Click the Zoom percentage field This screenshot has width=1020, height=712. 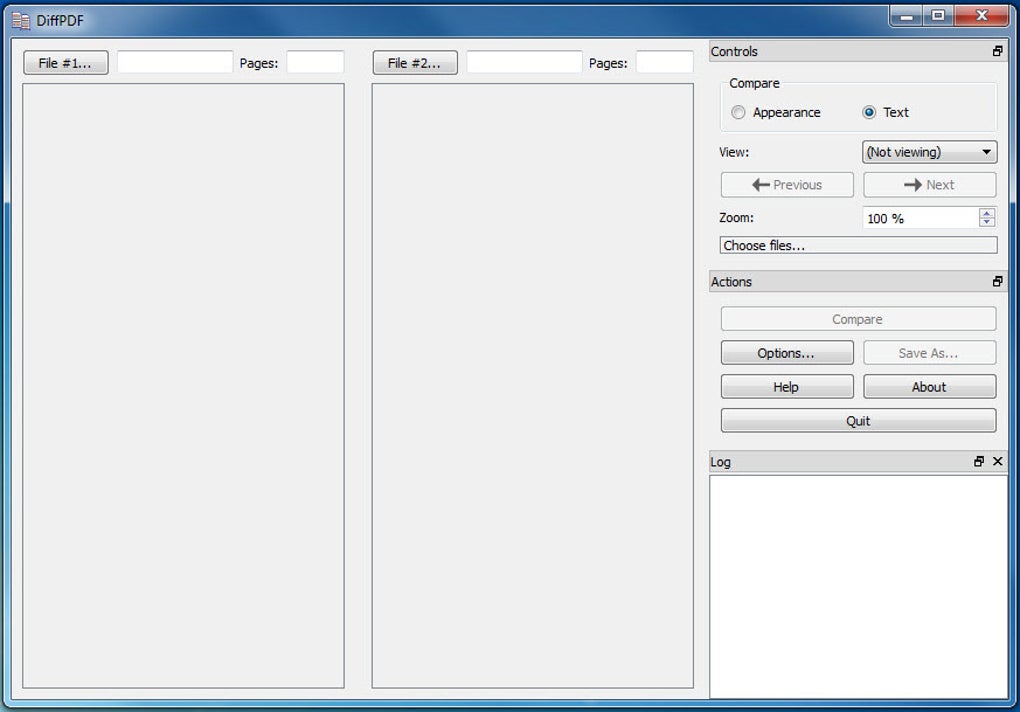pyautogui.click(x=915, y=217)
